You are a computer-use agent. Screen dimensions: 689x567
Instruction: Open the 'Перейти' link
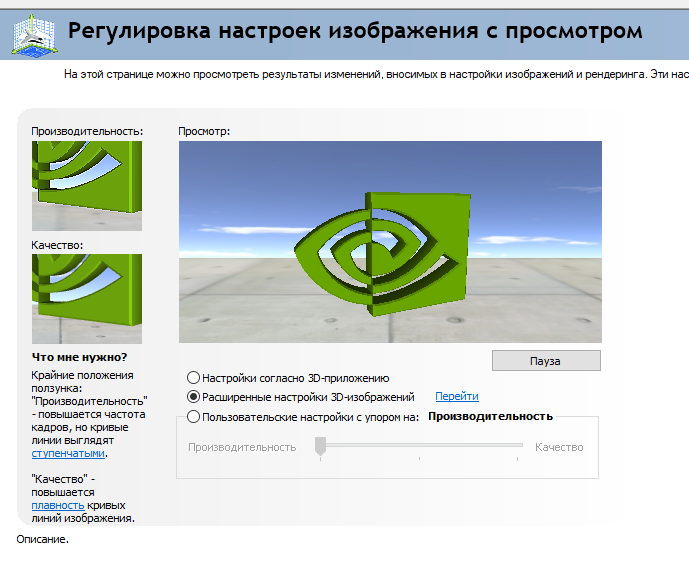[457, 396]
